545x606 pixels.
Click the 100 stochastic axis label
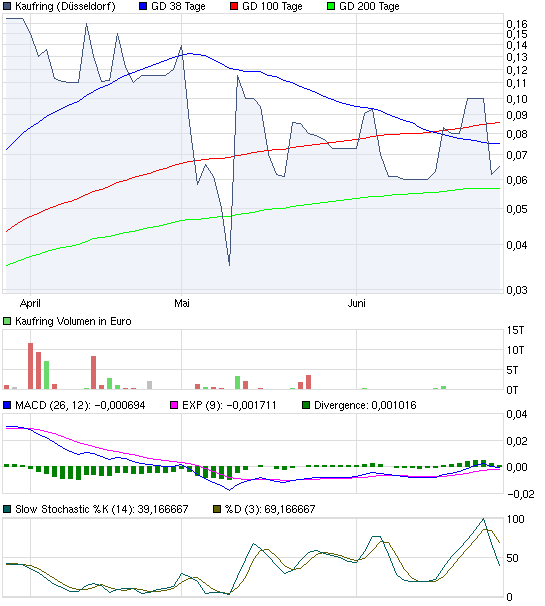516,519
